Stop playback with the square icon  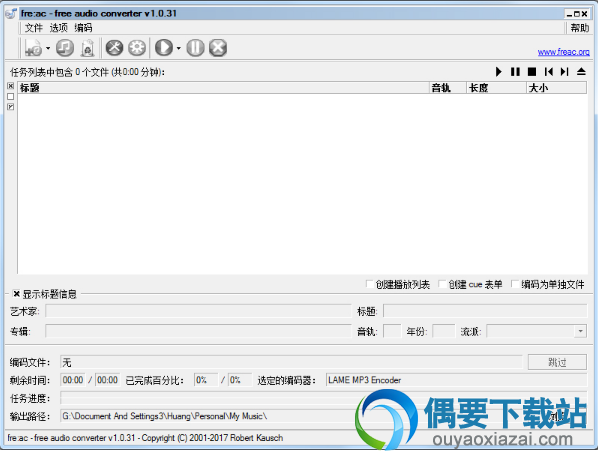[532, 72]
